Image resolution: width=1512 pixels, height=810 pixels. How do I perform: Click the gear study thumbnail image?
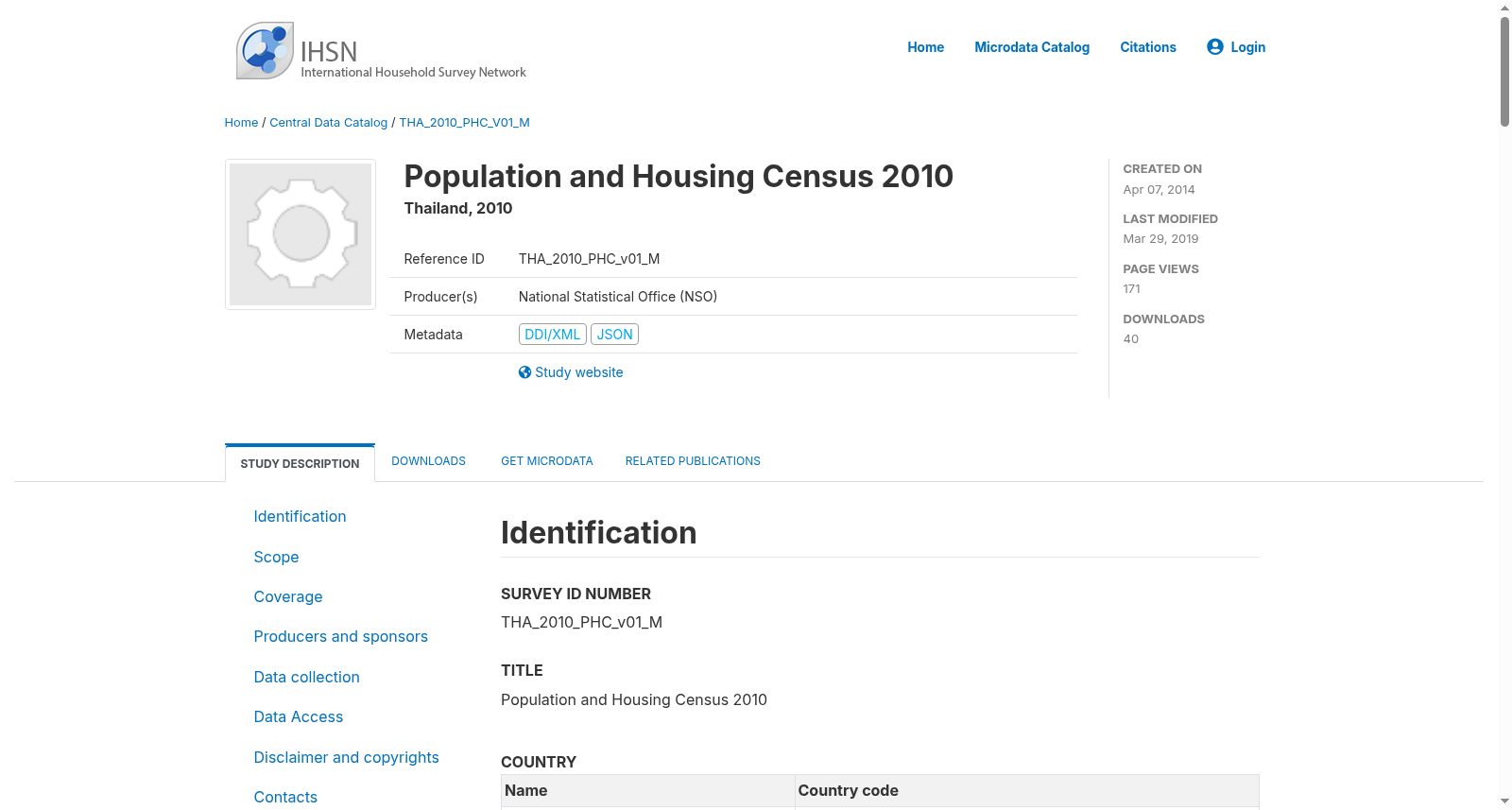point(301,234)
